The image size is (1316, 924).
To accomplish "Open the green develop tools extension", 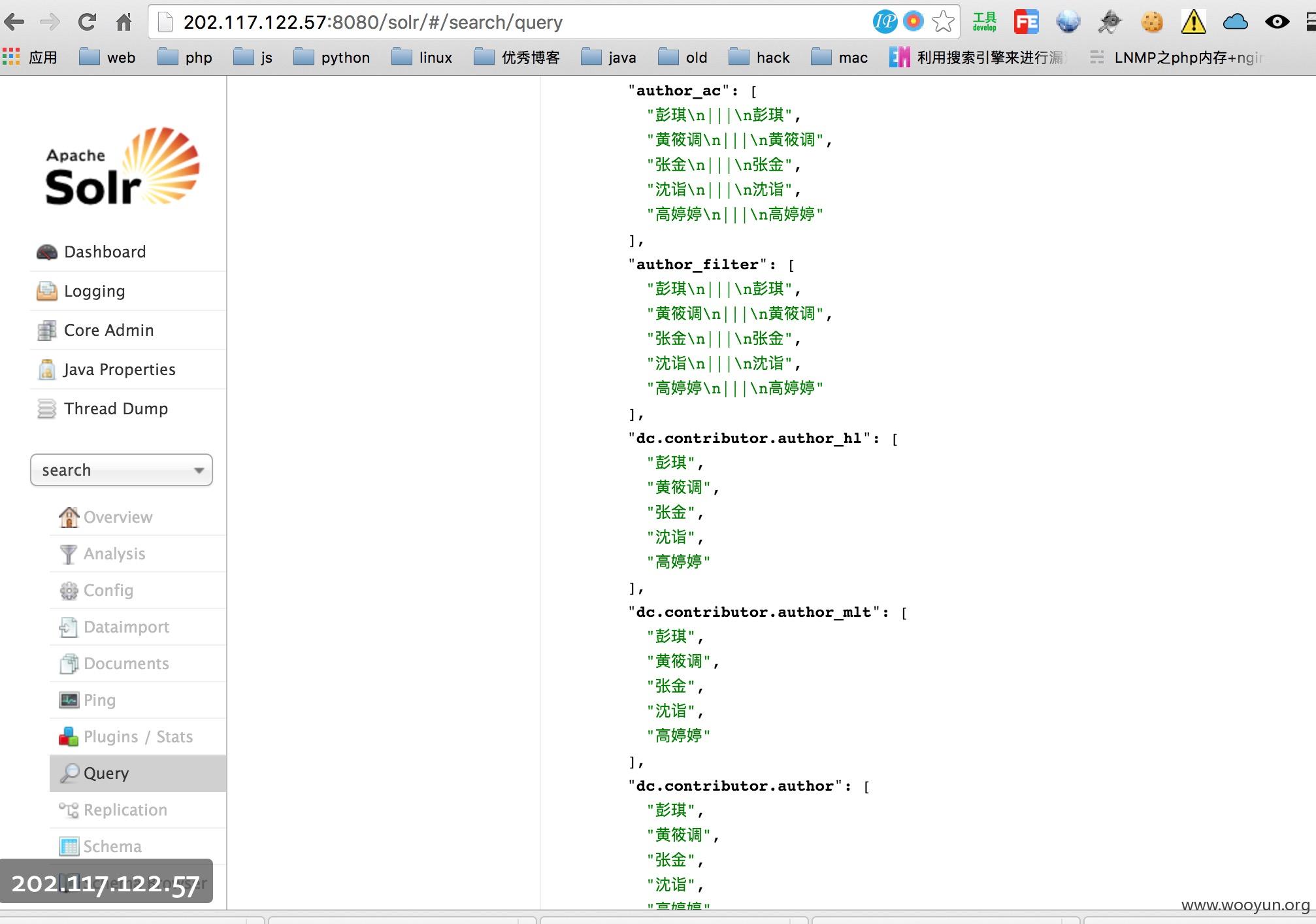I will coord(984,22).
